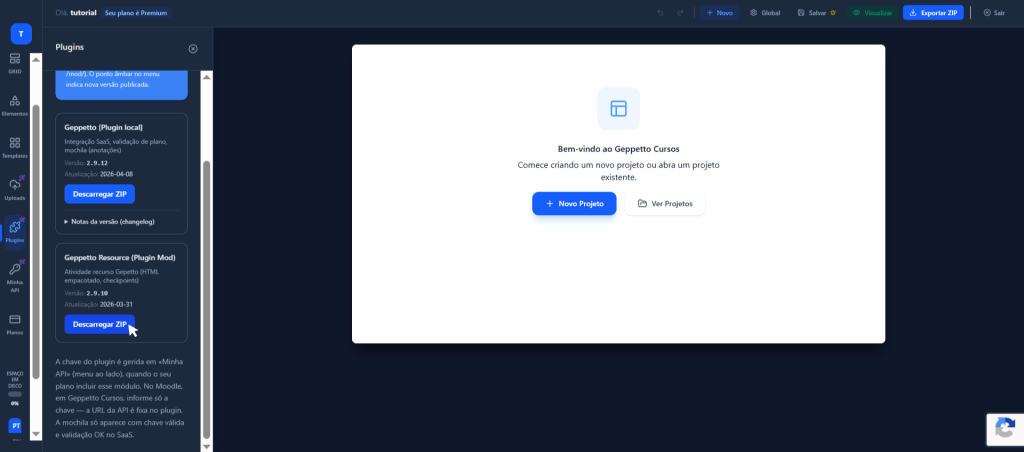Click the undo arrow in toolbar
Viewport: 1024px width, 452px height.
coord(660,13)
